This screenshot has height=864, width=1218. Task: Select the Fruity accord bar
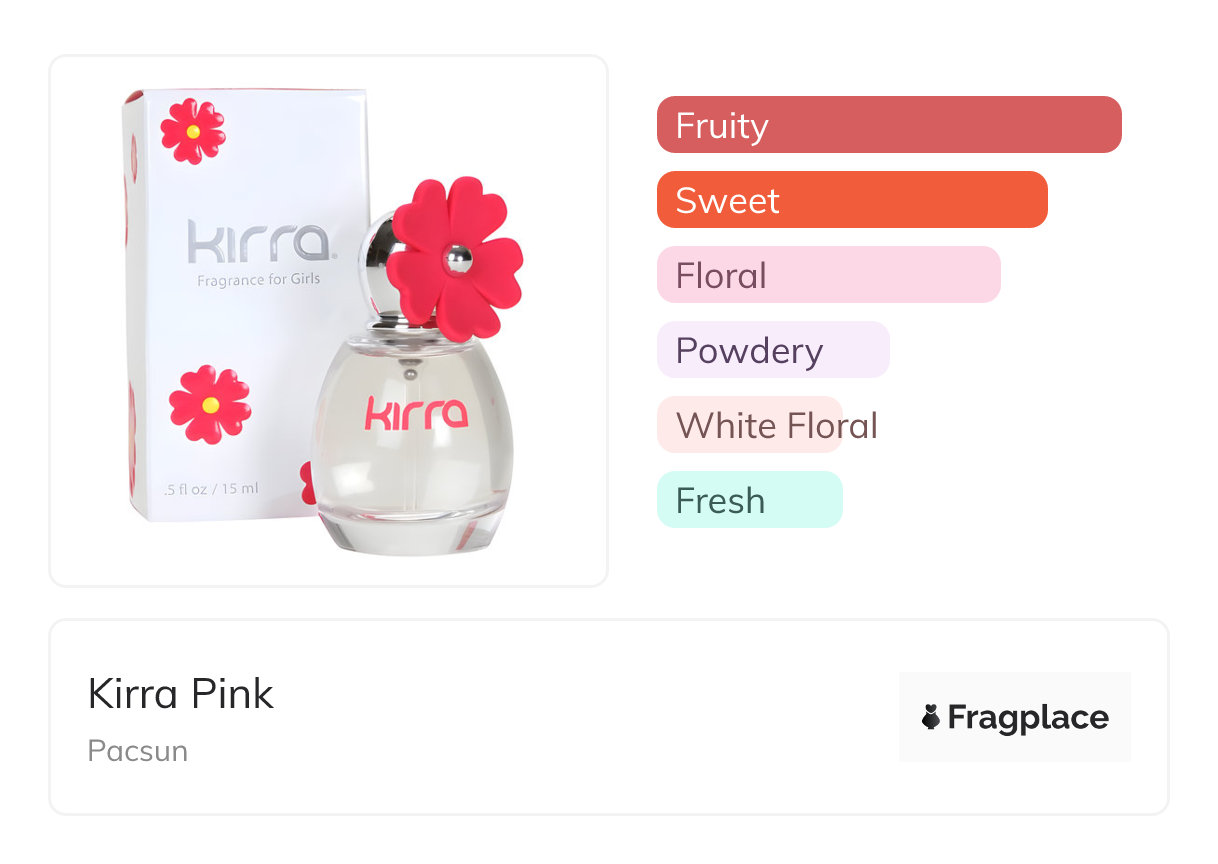tap(888, 125)
